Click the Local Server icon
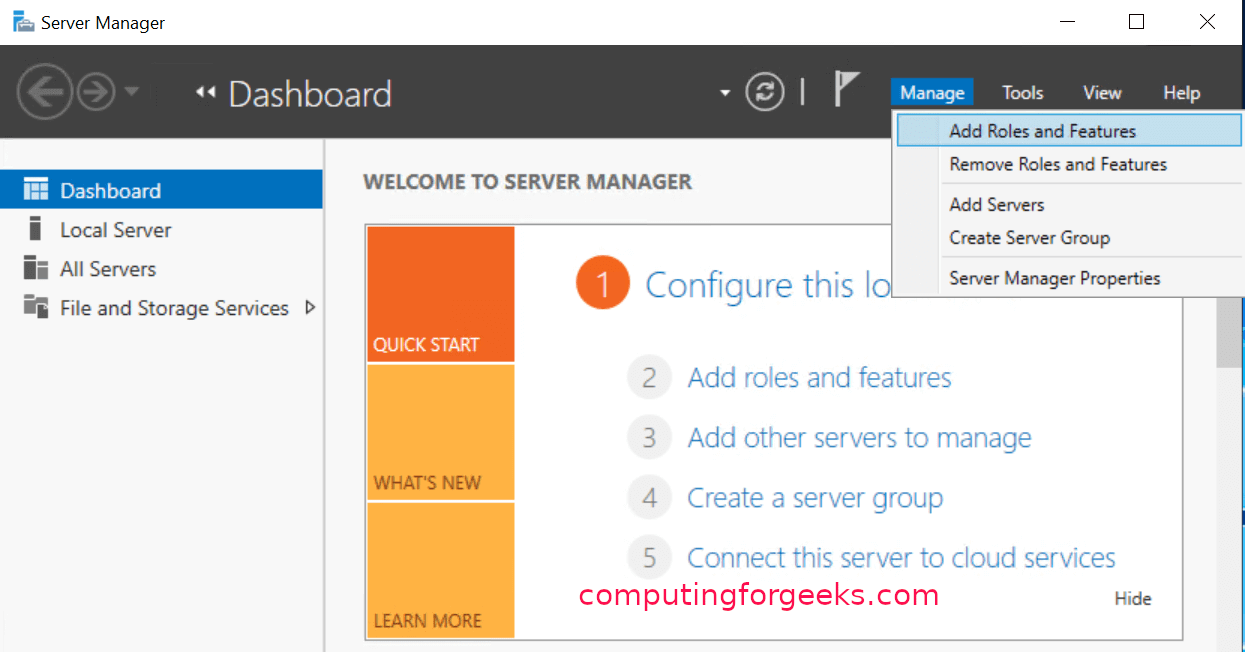Viewport: 1245px width, 652px height. [x=36, y=229]
